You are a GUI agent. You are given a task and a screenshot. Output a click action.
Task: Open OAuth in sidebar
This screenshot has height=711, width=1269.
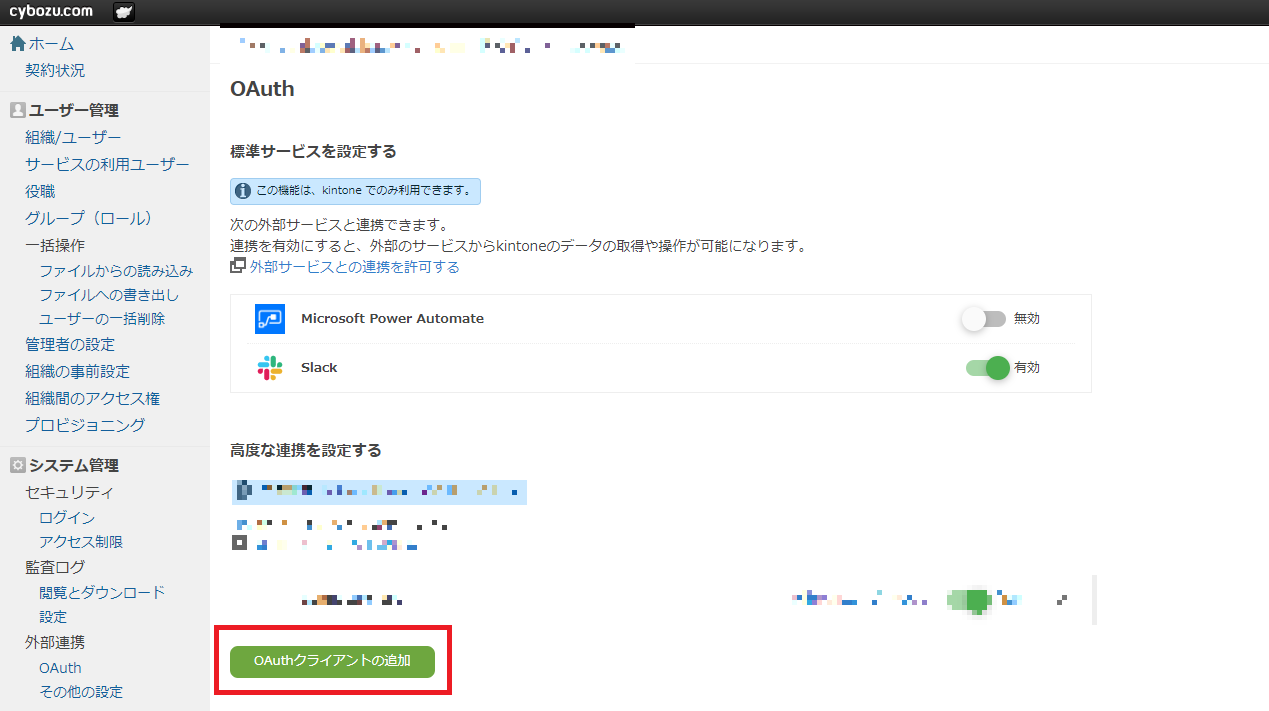point(60,668)
